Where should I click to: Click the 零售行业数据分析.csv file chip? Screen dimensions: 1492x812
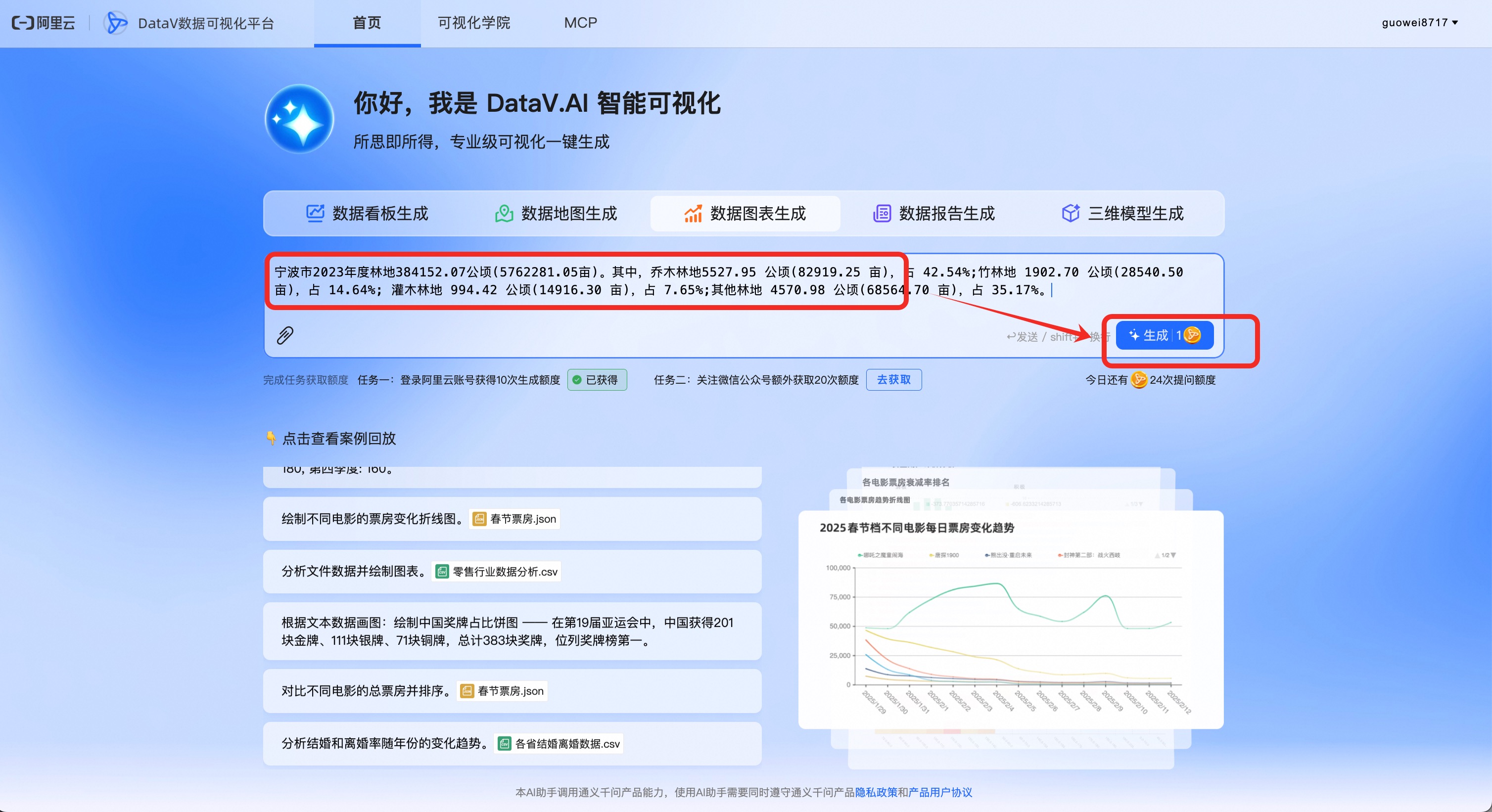[x=497, y=572]
